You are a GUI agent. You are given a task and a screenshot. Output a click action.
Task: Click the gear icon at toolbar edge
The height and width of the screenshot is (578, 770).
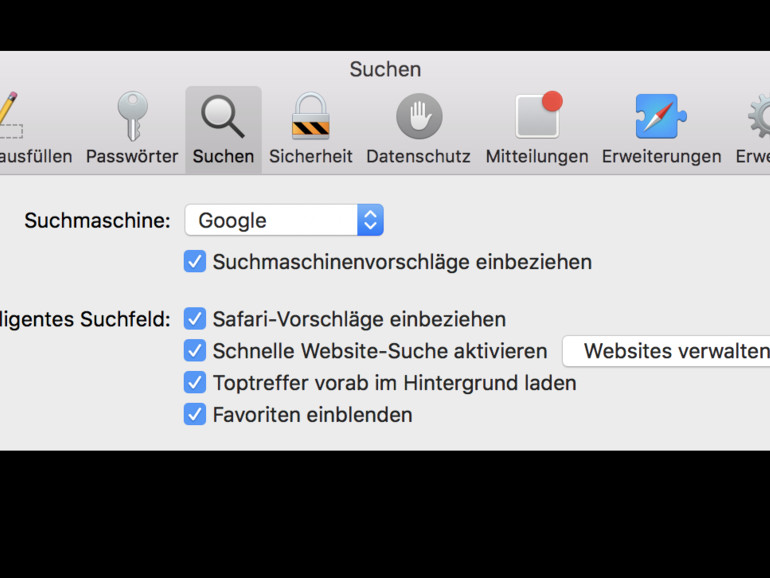point(760,116)
